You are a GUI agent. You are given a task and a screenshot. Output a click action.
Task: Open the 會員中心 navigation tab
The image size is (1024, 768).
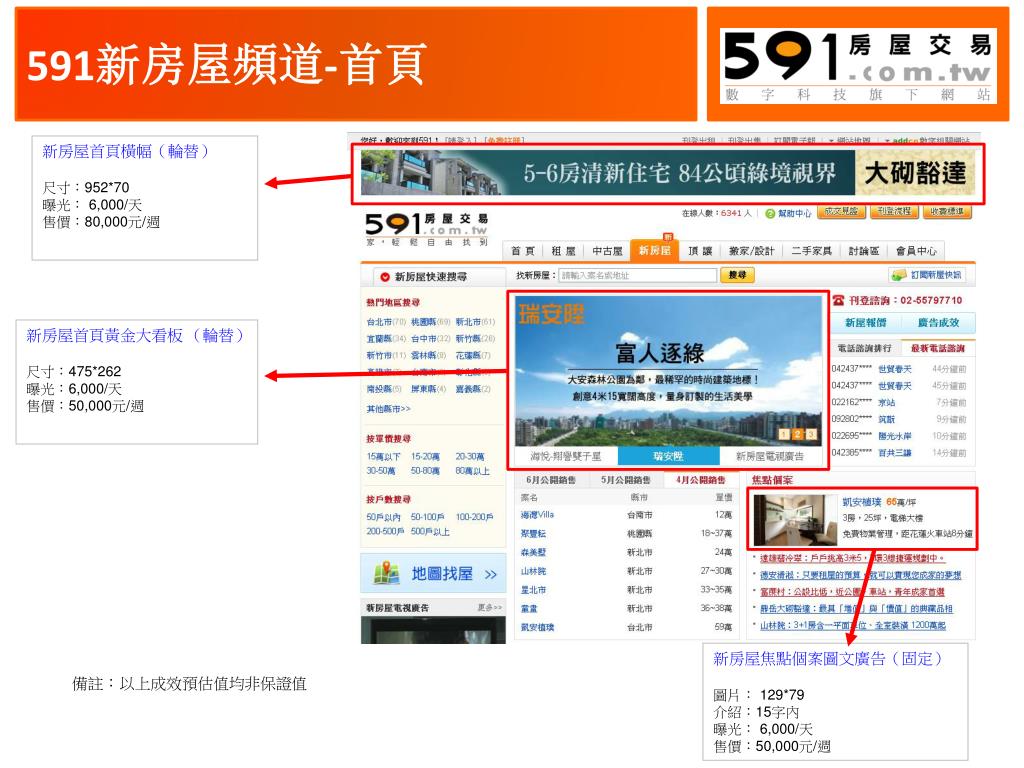[916, 251]
